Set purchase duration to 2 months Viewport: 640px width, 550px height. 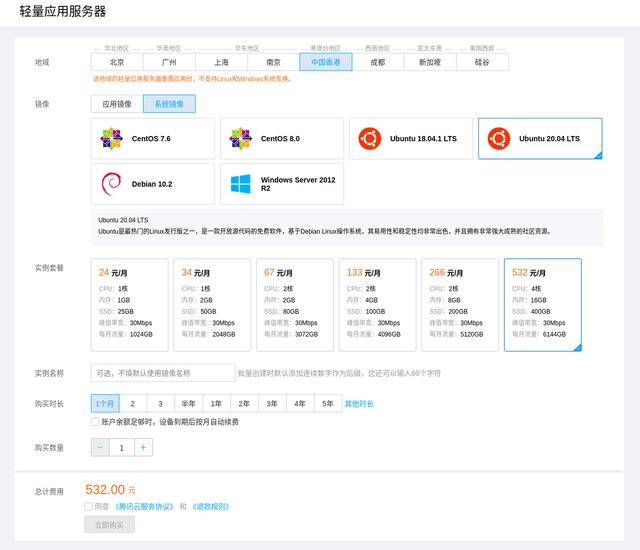(133, 404)
